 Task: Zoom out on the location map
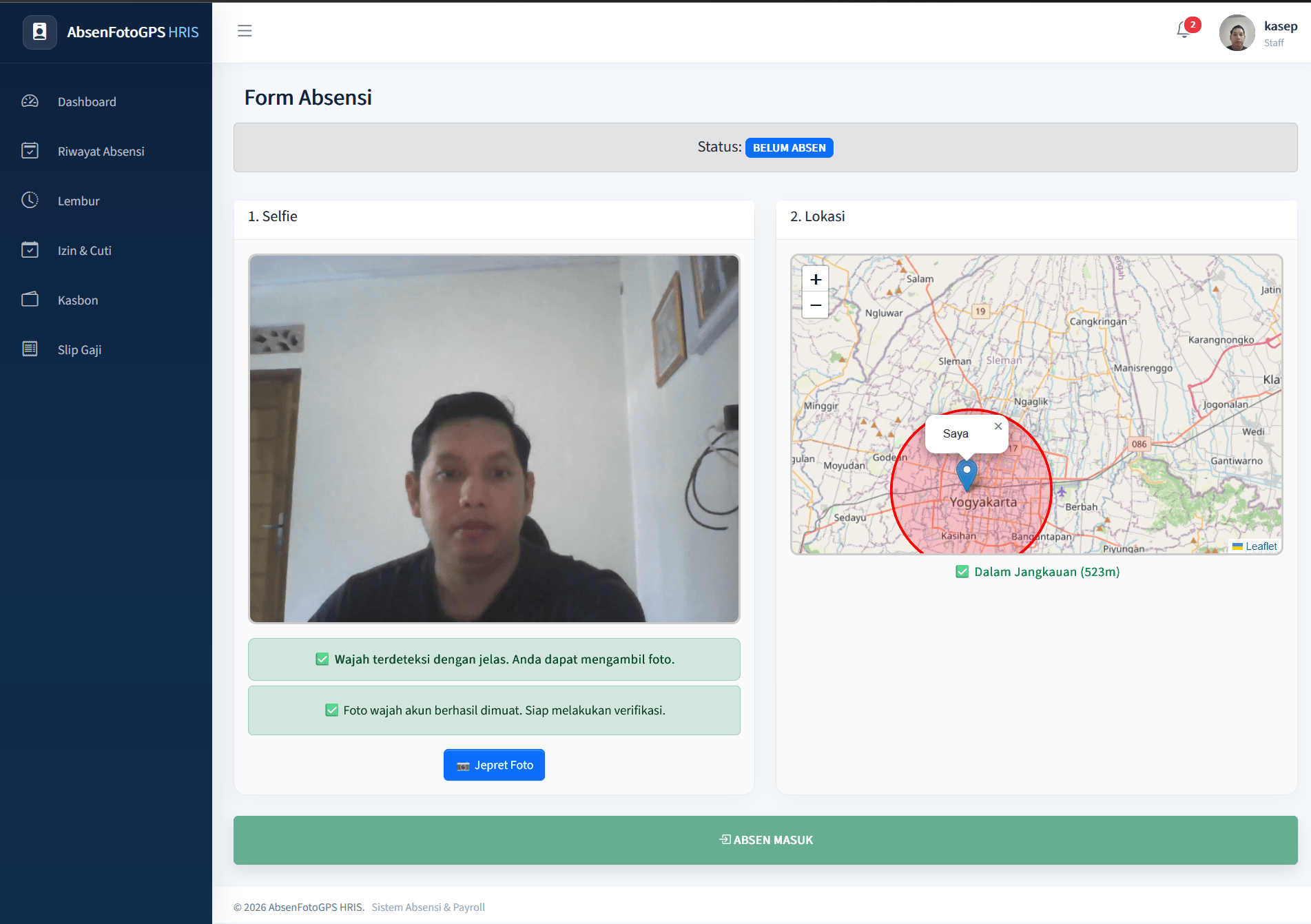pos(816,305)
